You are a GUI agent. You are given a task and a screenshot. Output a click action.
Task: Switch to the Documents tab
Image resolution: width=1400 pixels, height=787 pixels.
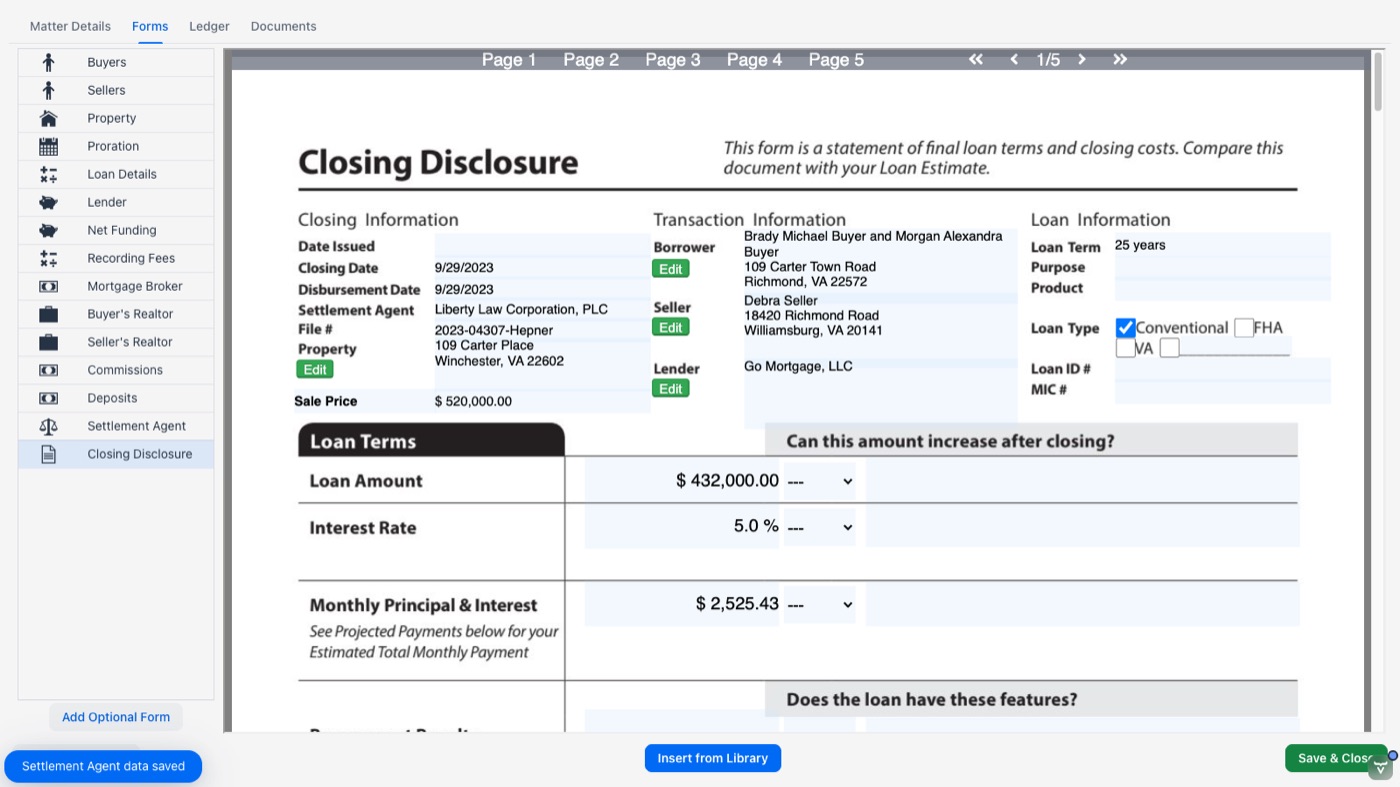[283, 26]
